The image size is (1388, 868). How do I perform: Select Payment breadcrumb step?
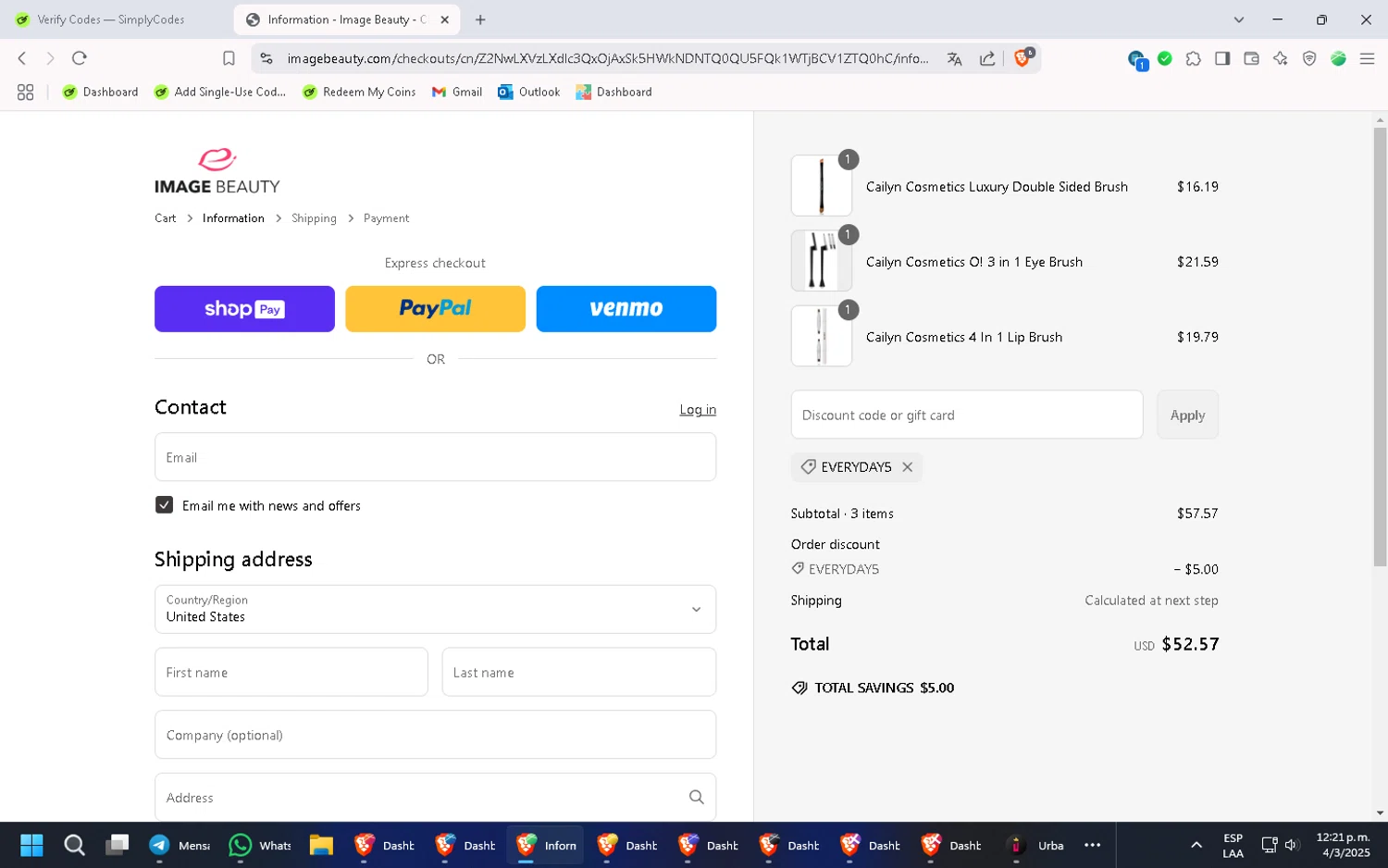coord(386,218)
